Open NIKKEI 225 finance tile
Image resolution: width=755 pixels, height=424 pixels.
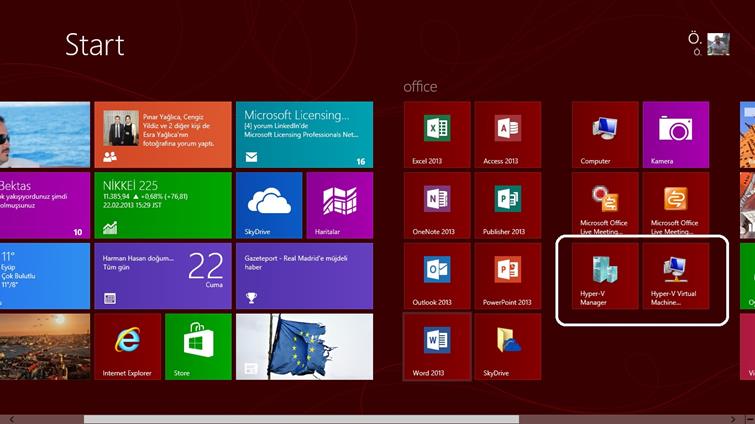click(163, 206)
